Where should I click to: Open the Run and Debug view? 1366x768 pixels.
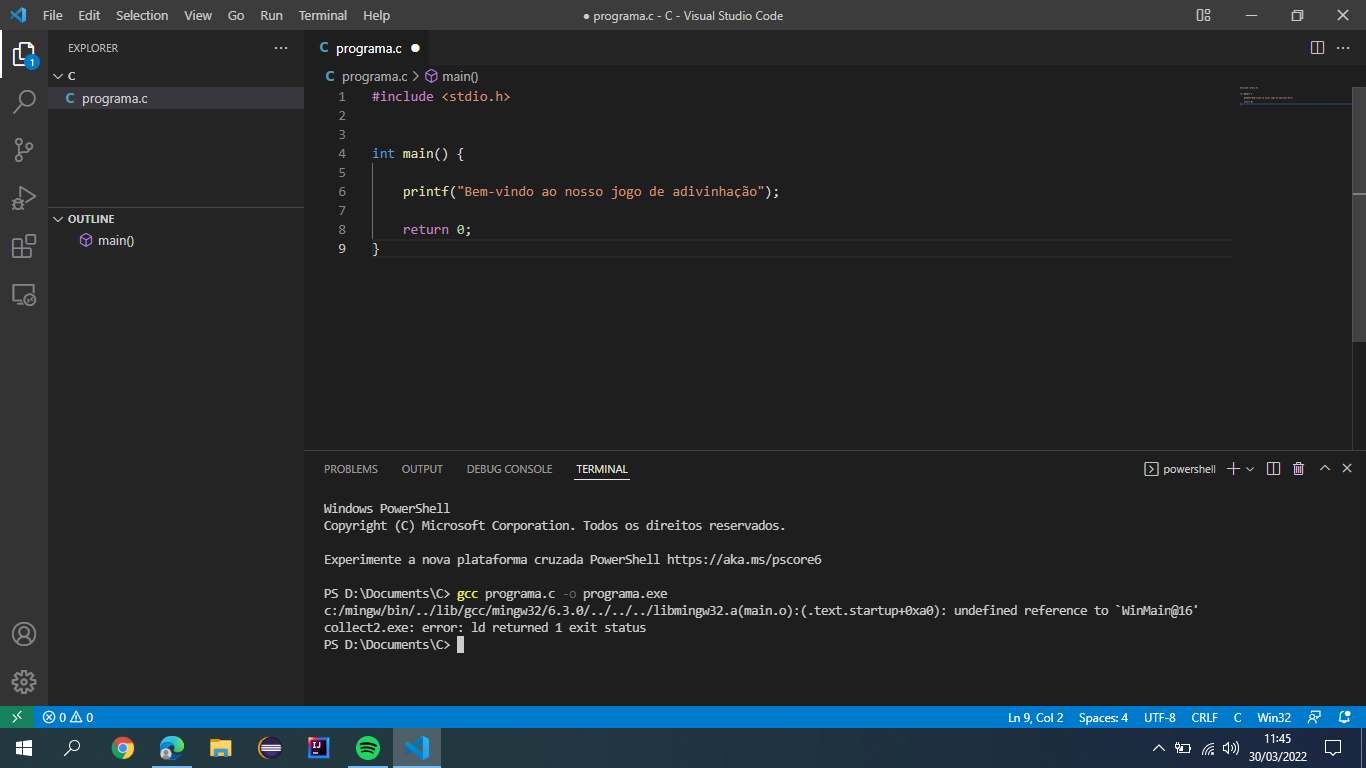[24, 198]
